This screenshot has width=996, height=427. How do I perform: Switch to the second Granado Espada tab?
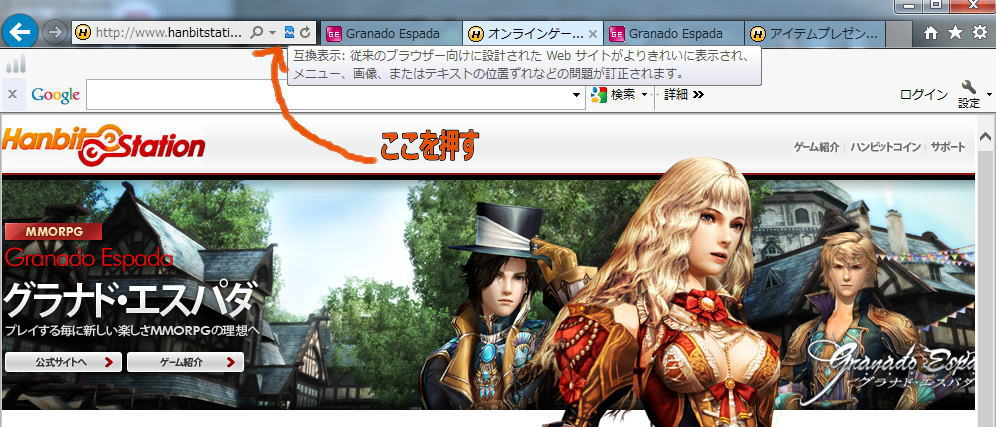tap(675, 33)
